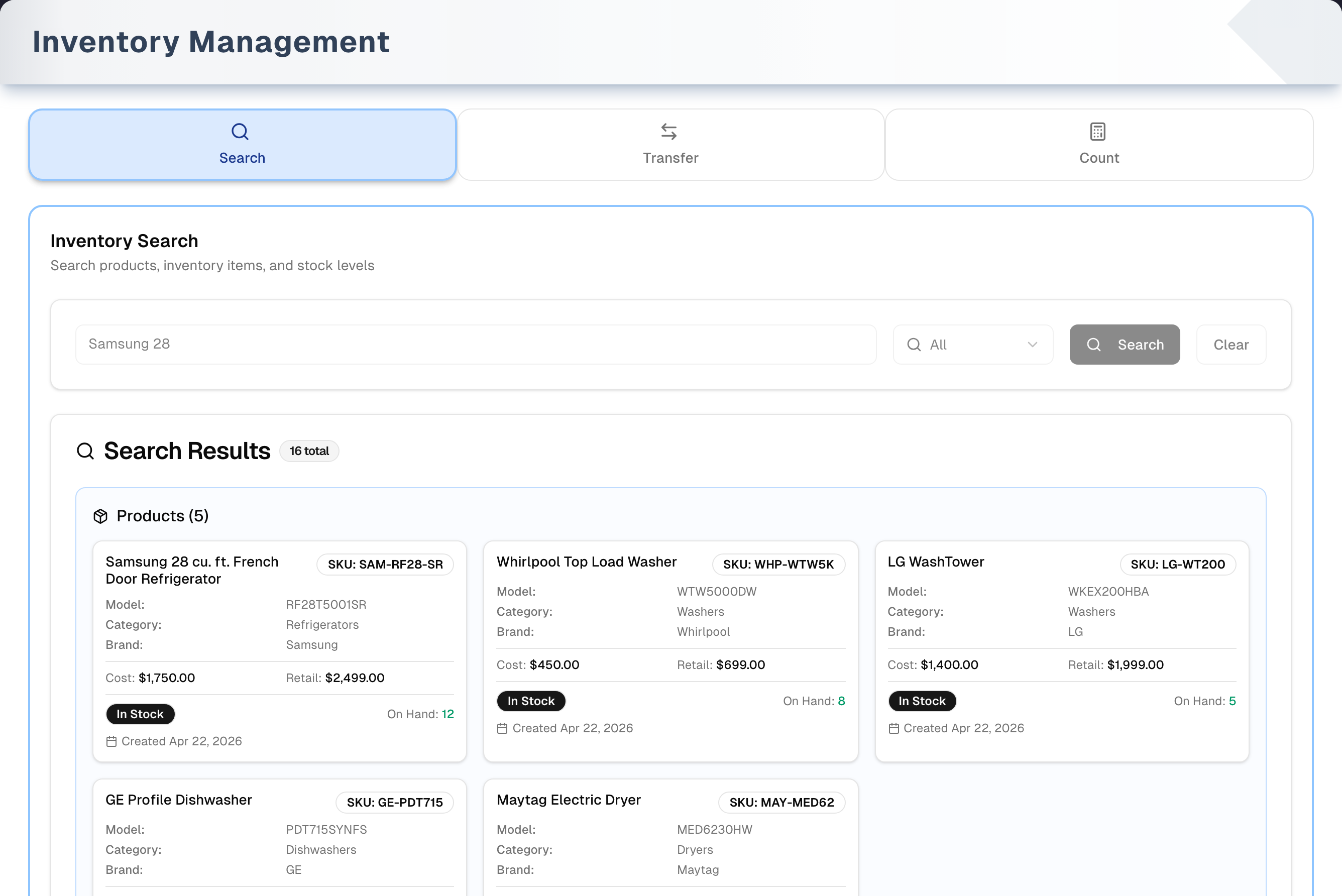The image size is (1342, 896).
Task: Select the LG WashTower product title
Action: pyautogui.click(x=935, y=562)
